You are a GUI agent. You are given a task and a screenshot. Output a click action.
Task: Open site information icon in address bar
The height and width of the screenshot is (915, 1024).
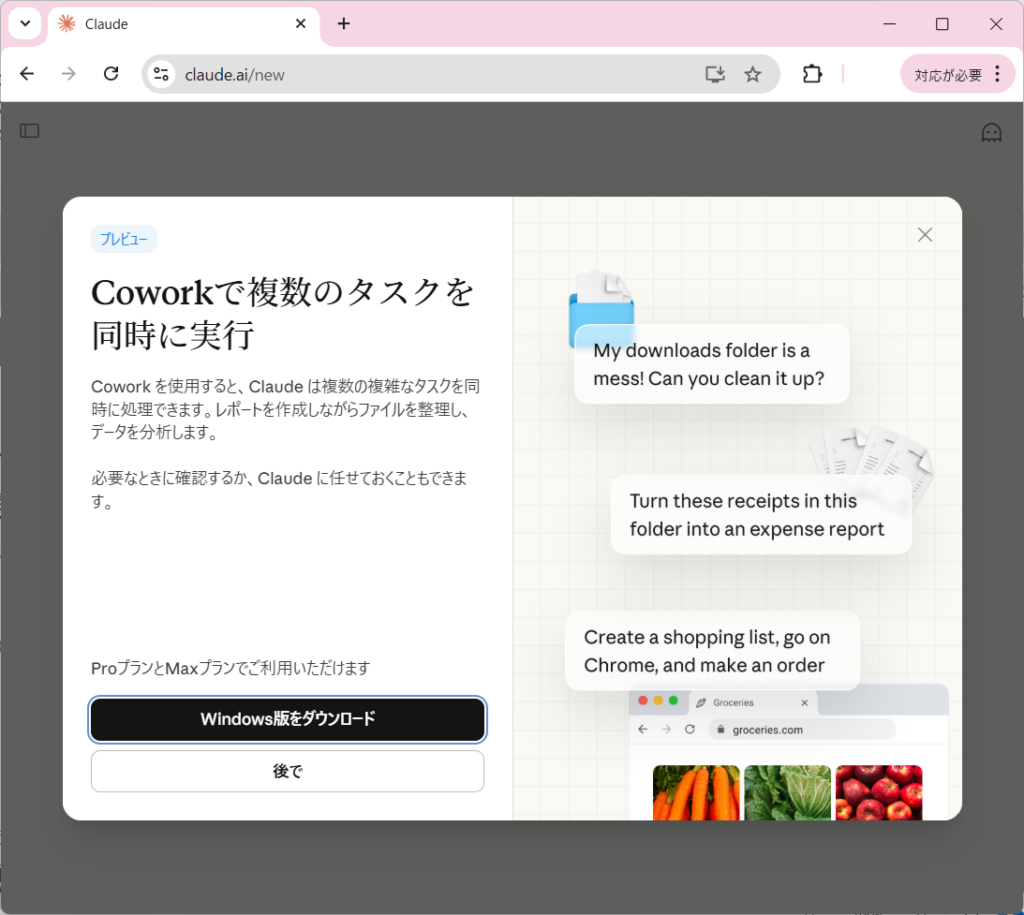(162, 74)
